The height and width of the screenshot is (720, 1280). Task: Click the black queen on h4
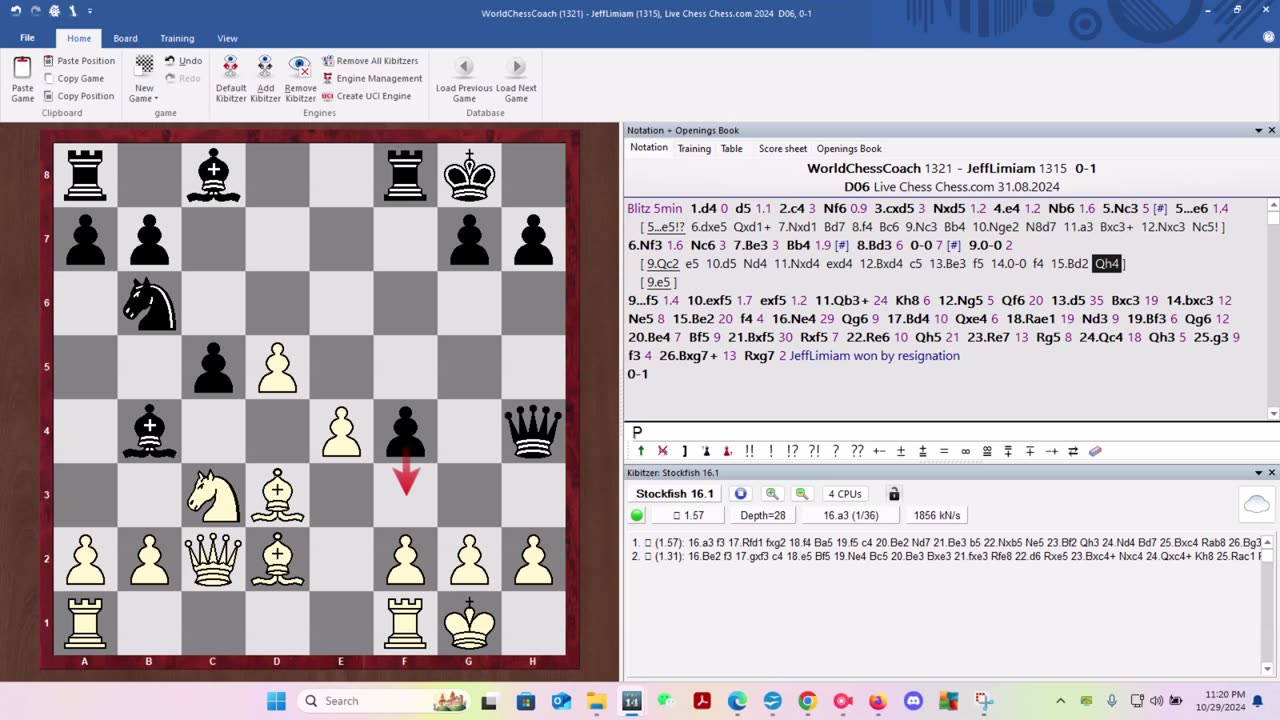[533, 431]
